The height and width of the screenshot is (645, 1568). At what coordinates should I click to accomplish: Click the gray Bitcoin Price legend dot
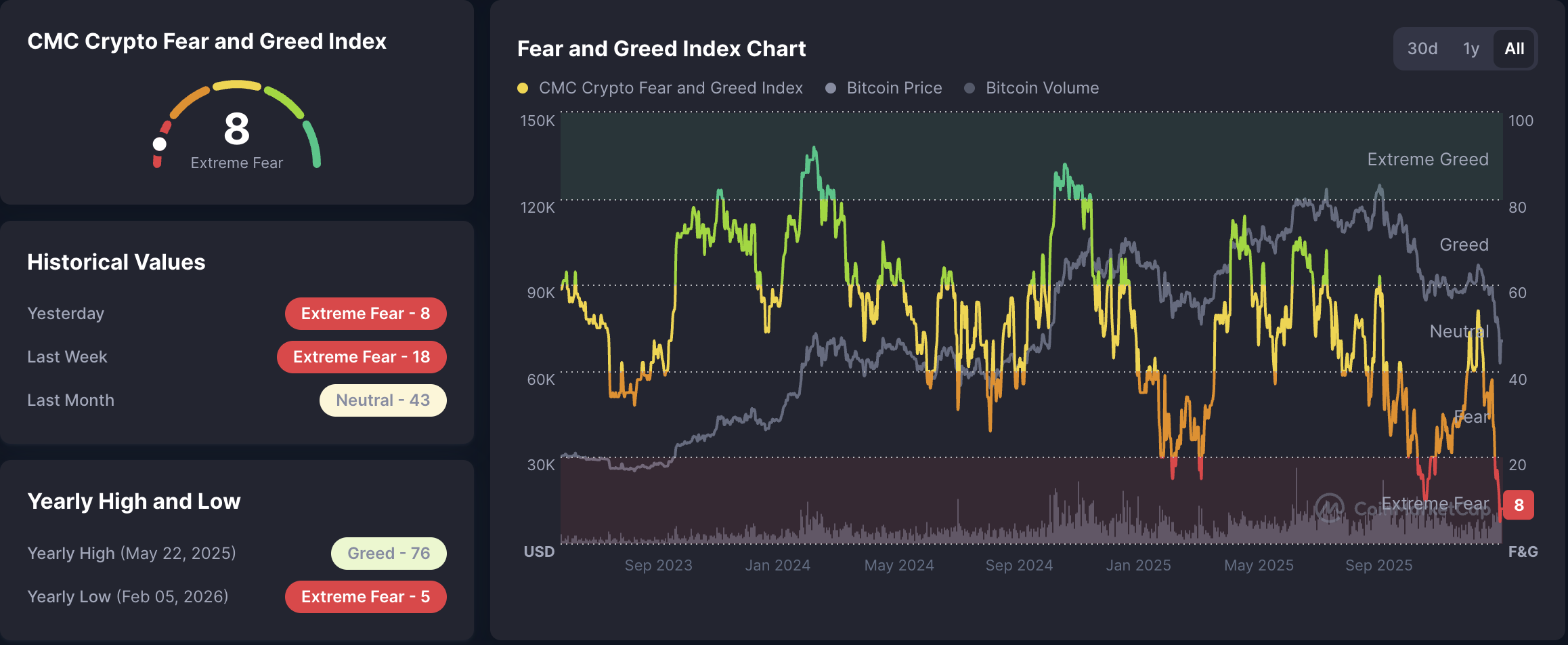coord(831,88)
